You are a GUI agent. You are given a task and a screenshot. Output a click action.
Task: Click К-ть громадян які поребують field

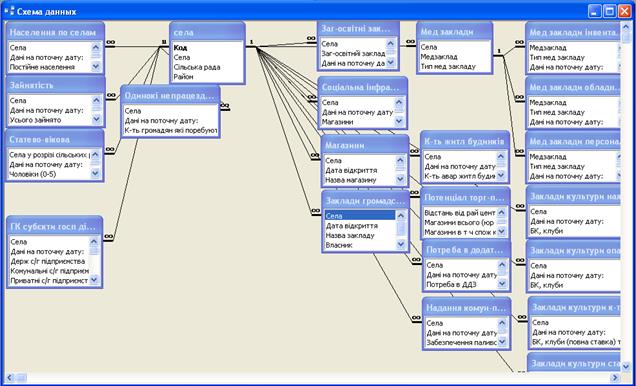tap(171, 131)
